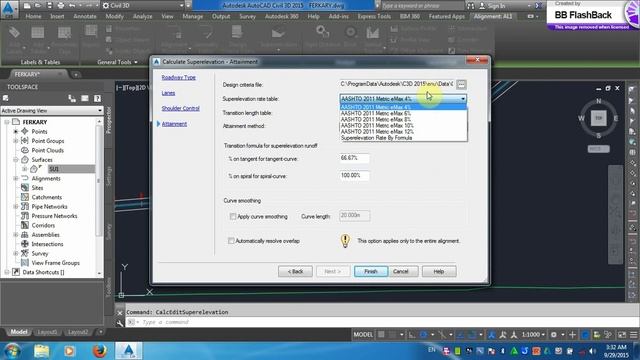
Task: Open the media player taskbar icon
Action: click(x=69, y=351)
